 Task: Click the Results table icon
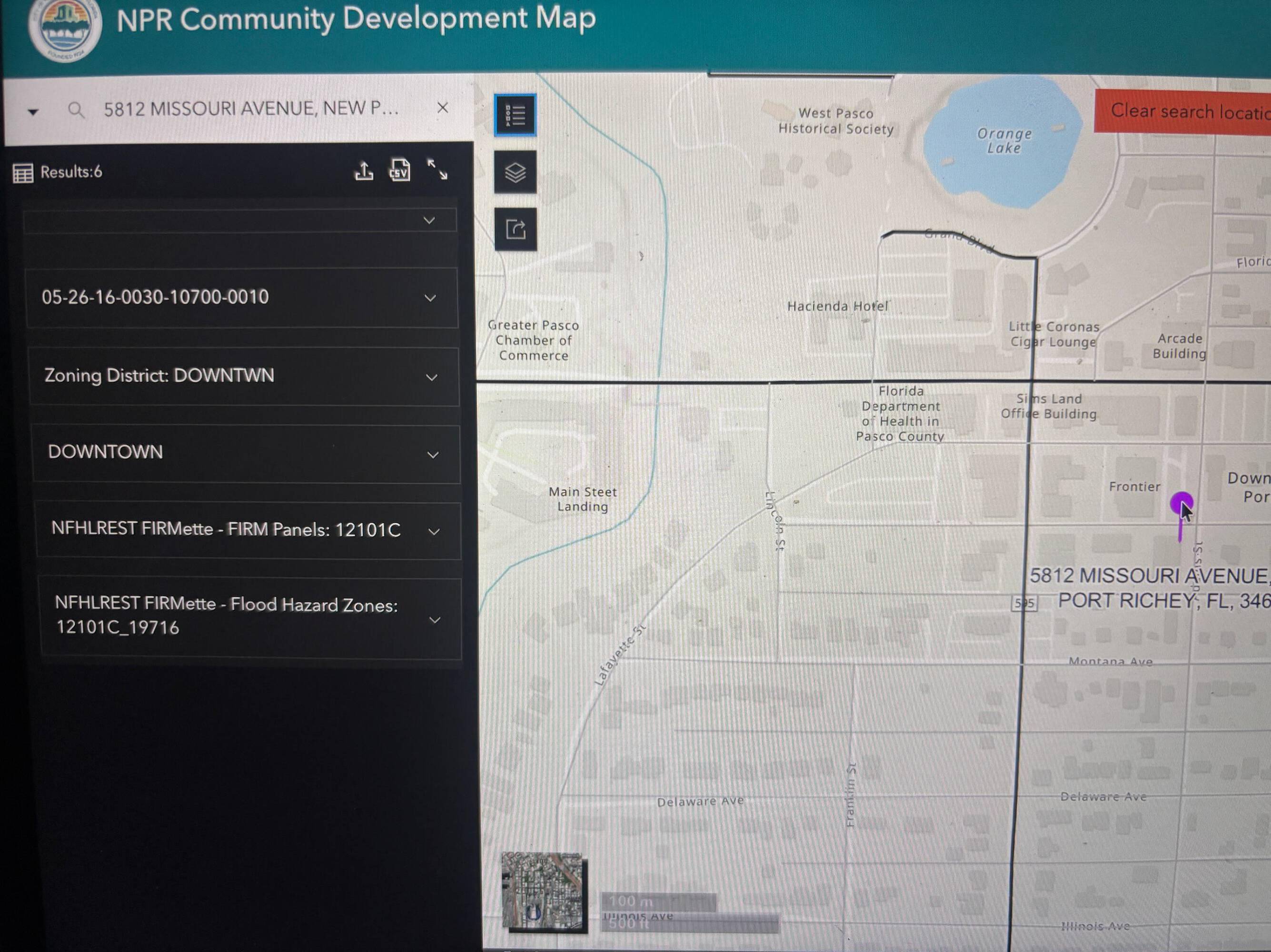click(23, 173)
